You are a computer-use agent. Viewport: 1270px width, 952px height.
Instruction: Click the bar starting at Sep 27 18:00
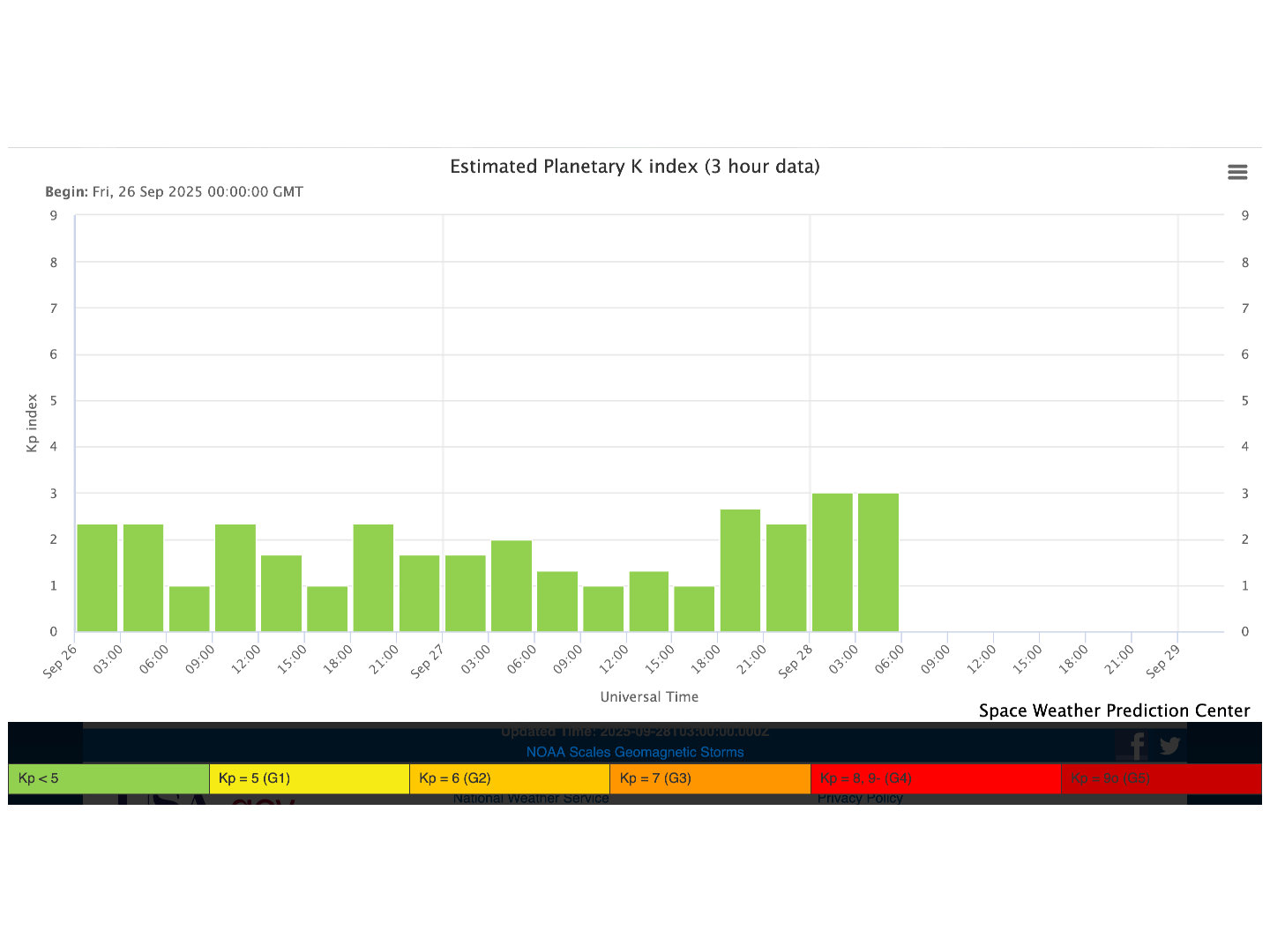point(740,570)
